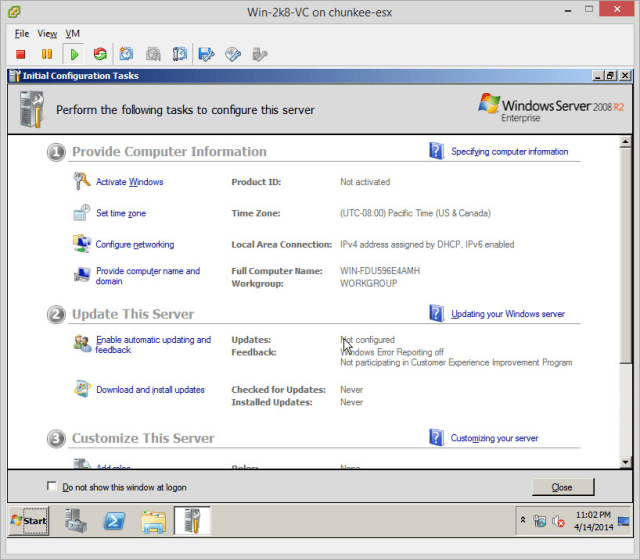Click the 'Update This Server' heading
640x560 pixels.
coord(133,314)
